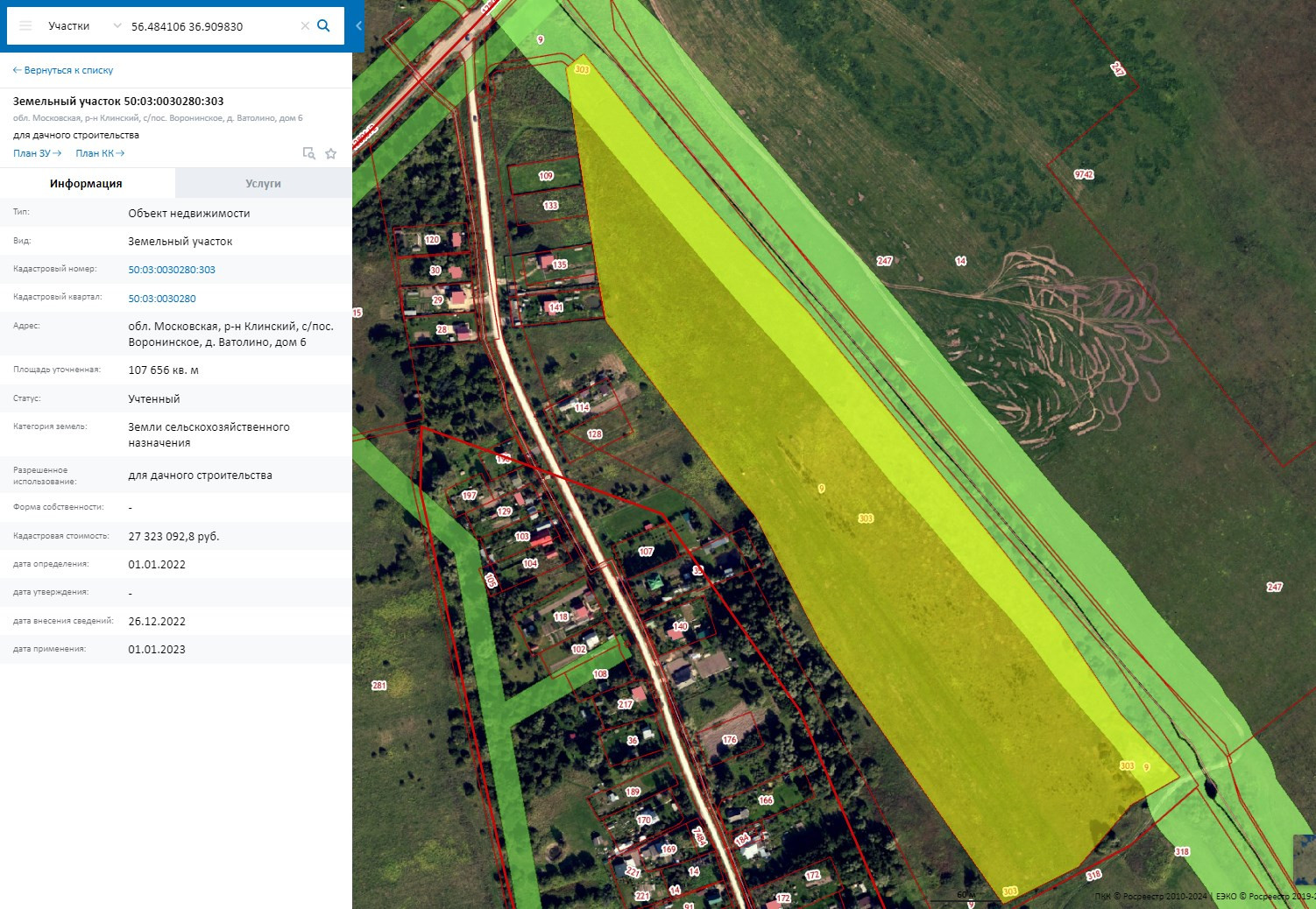This screenshot has height=909, width=1316.
Task: Click Вернуться к списку link
Action: (63, 70)
